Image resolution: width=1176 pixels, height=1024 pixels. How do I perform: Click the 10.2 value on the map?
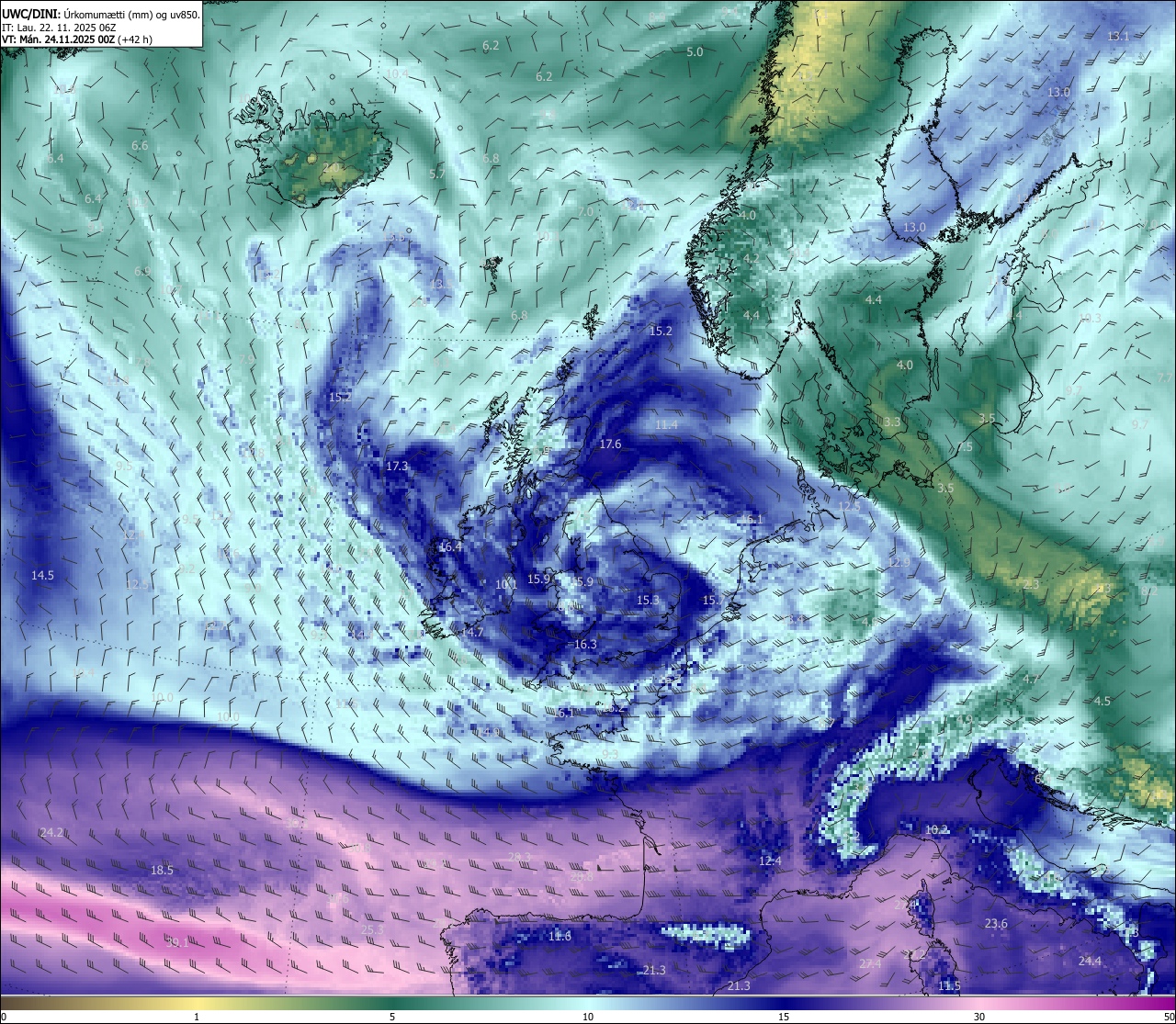[935, 830]
